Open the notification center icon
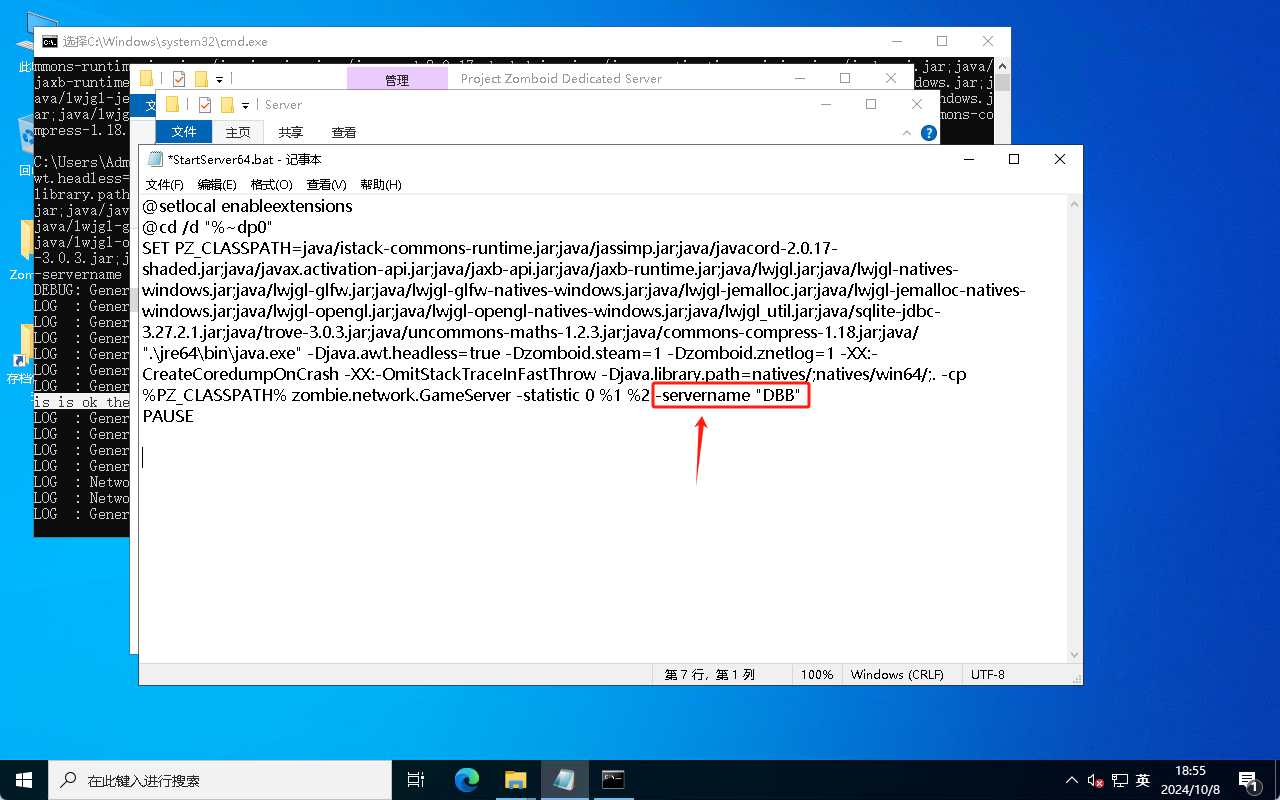 pos(1248,780)
